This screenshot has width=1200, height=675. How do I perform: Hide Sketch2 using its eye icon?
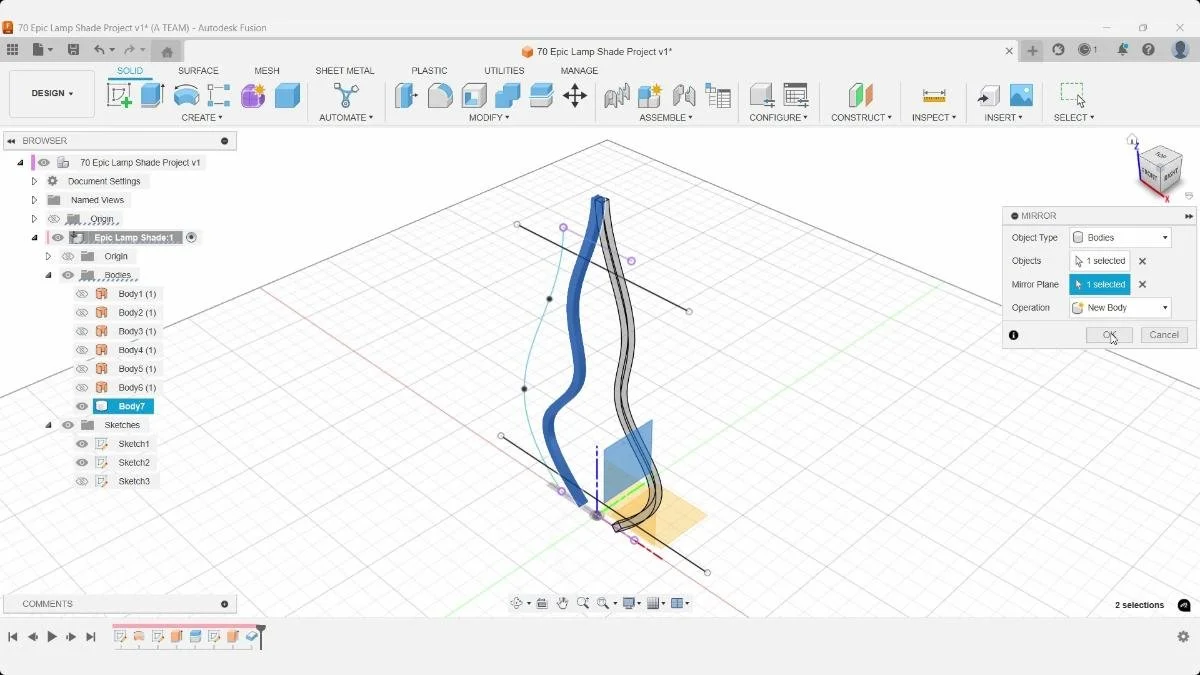(82, 462)
